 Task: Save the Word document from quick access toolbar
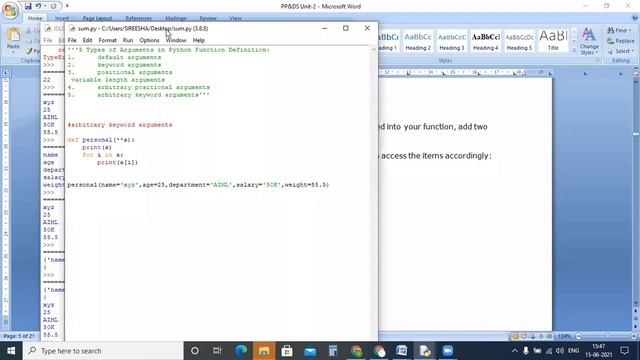pos(28,6)
